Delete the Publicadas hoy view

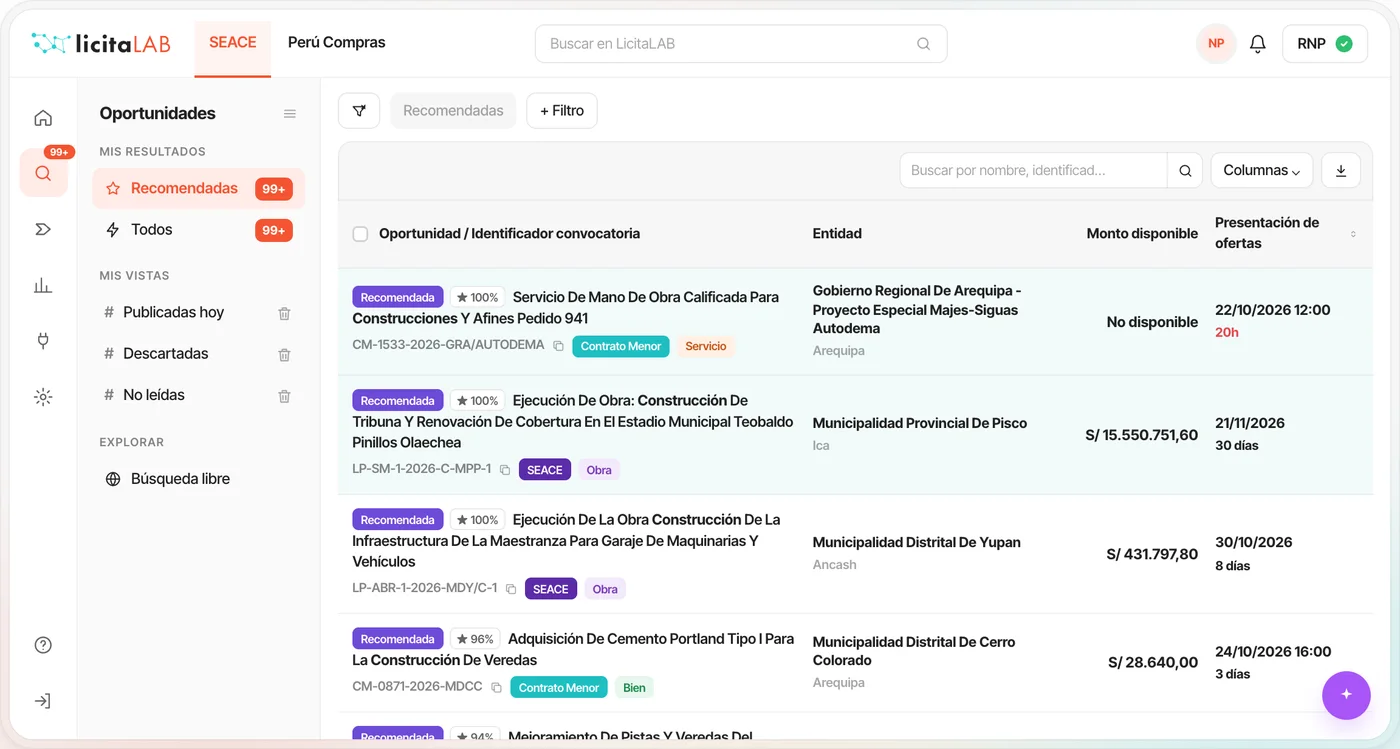tap(284, 313)
